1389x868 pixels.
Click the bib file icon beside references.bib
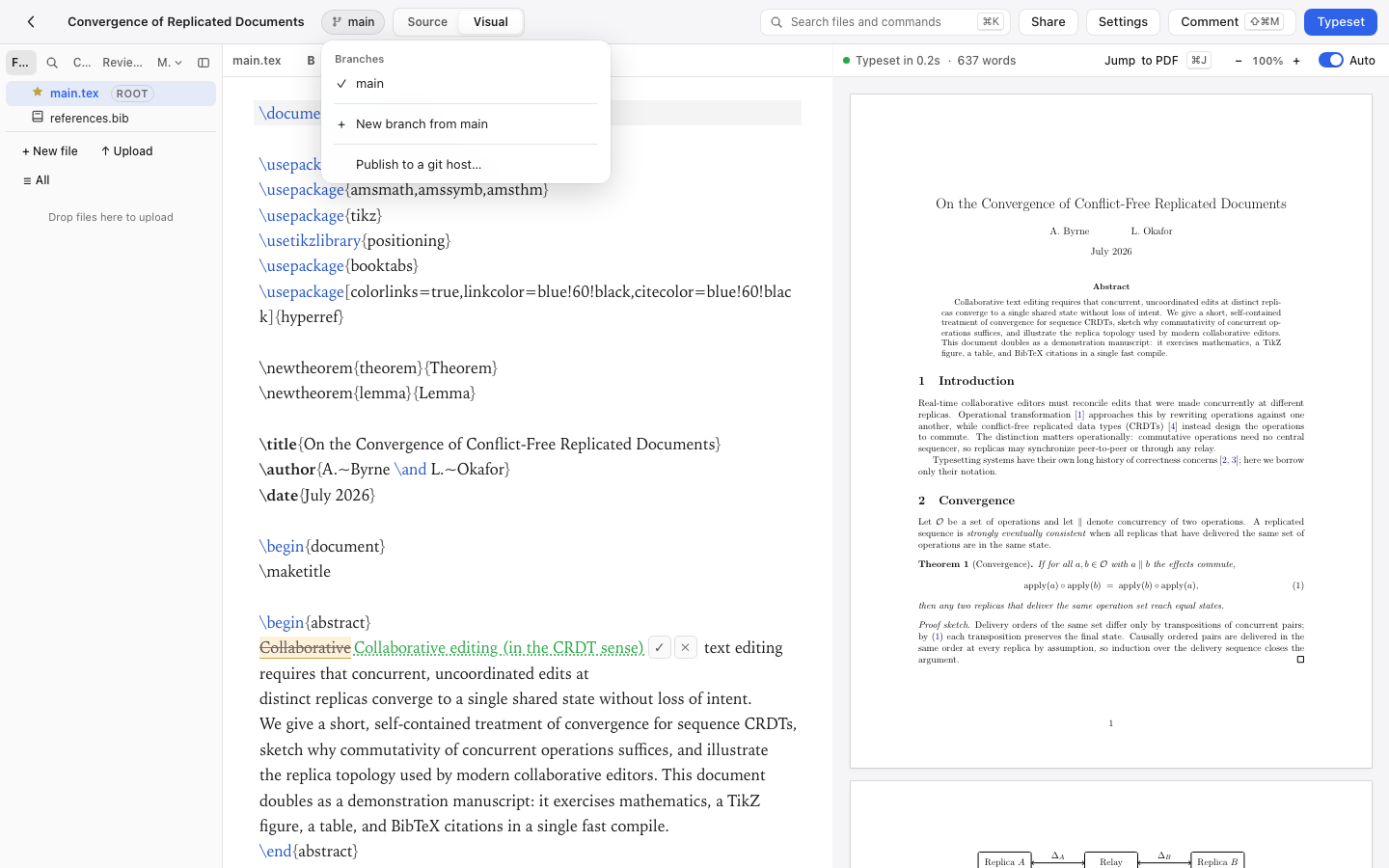38,117
